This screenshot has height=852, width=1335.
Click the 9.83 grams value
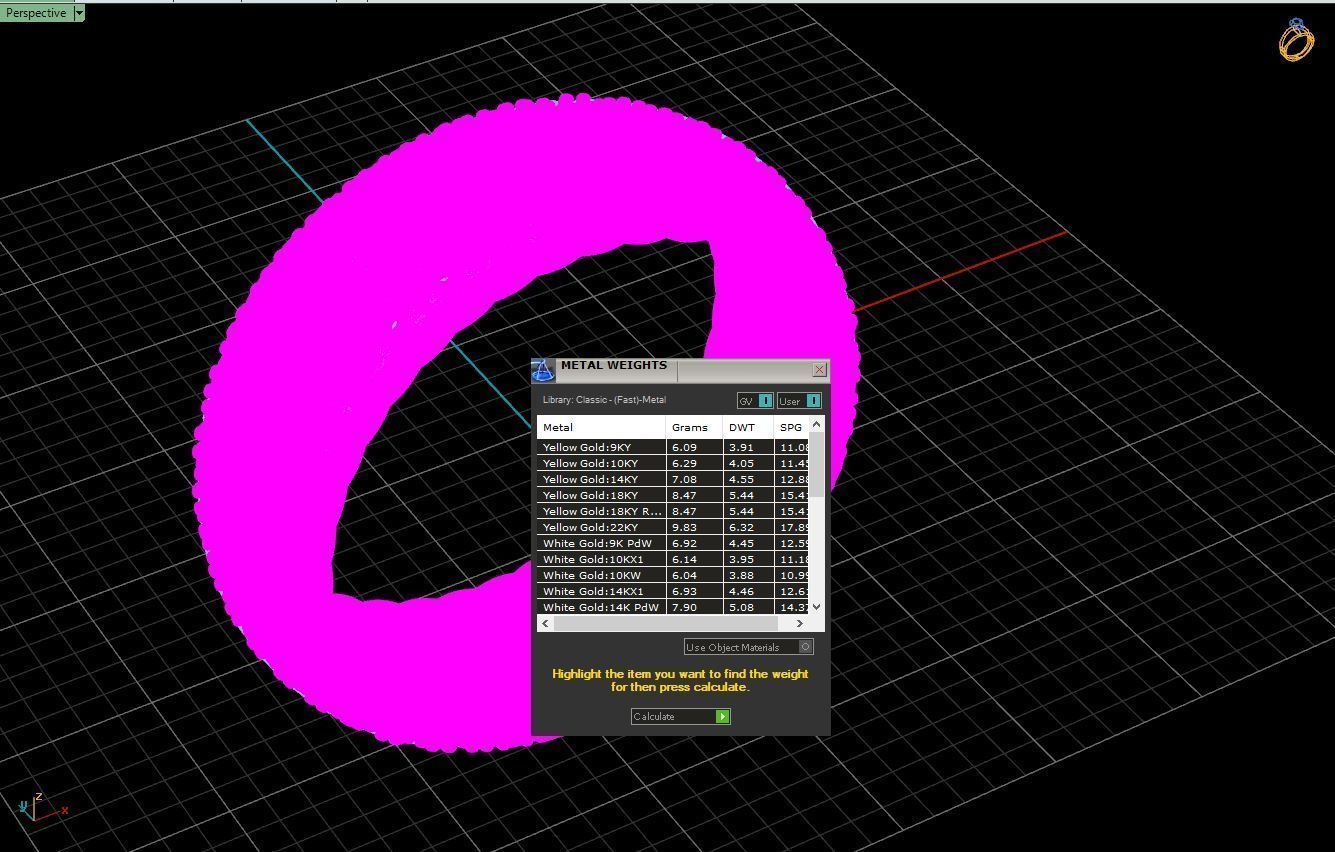(x=684, y=527)
